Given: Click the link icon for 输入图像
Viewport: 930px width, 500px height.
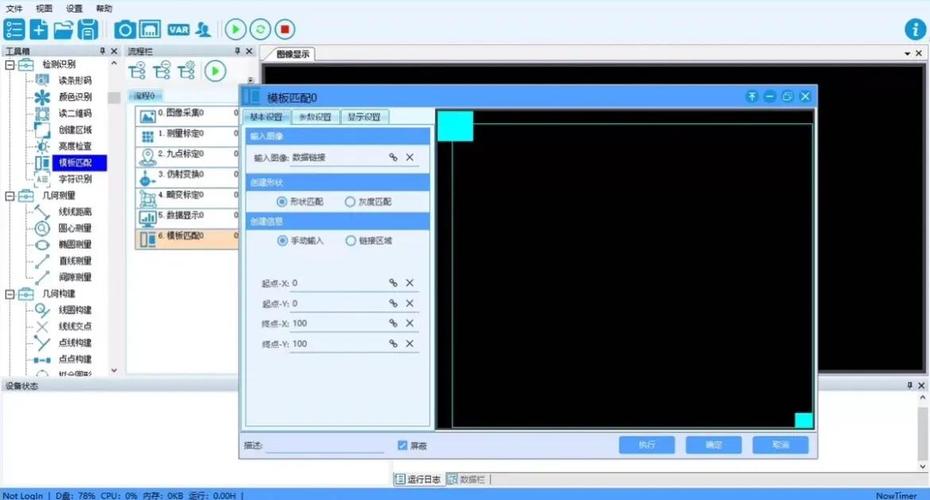Looking at the screenshot, I should click(x=393, y=157).
